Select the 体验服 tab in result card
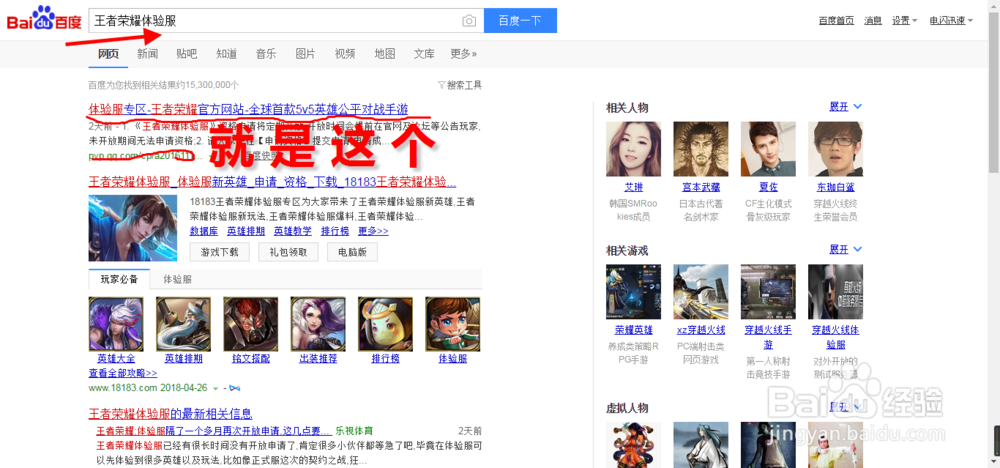1000x468 pixels. (177, 279)
